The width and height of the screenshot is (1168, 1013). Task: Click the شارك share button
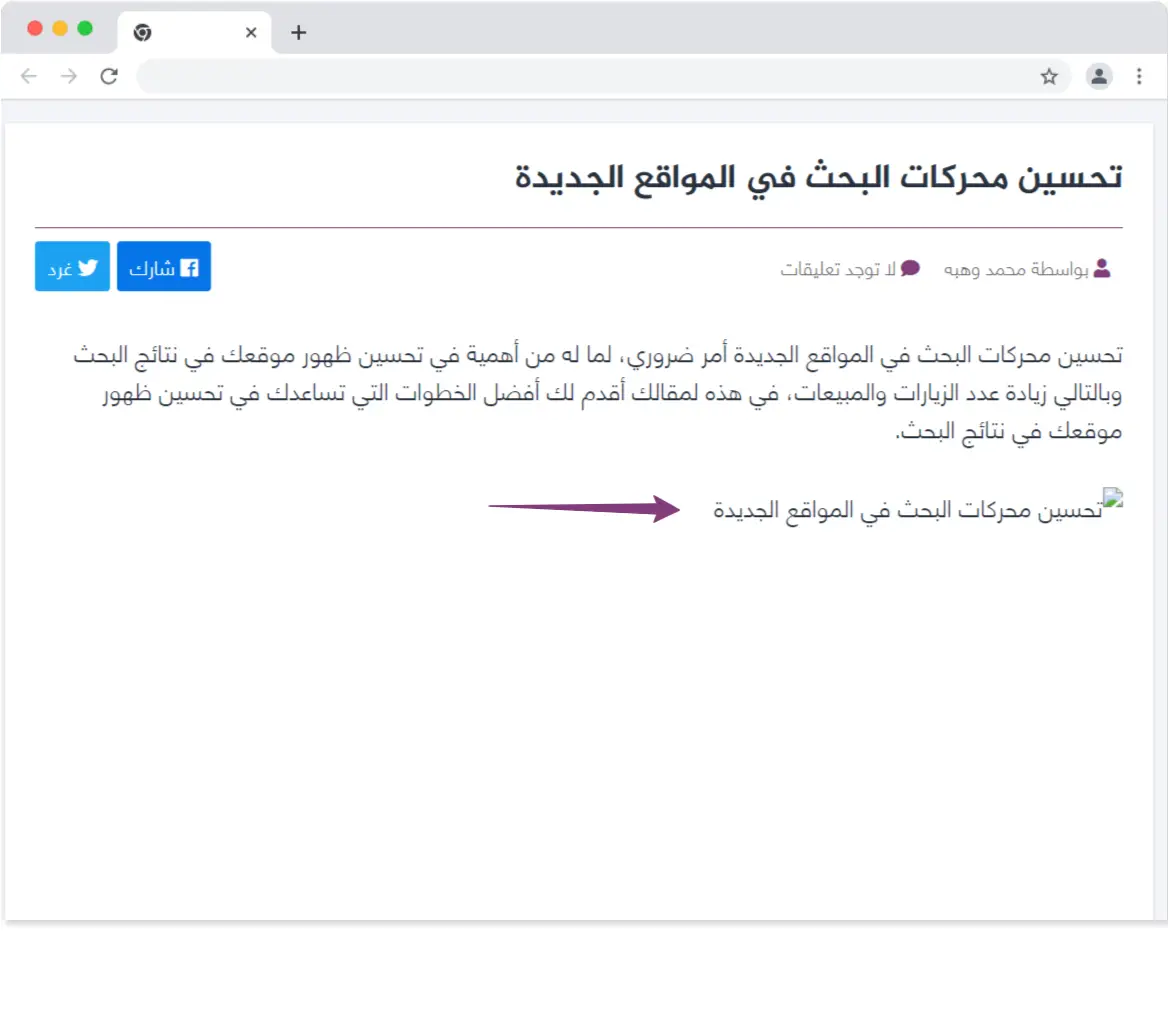pyautogui.click(x=163, y=266)
